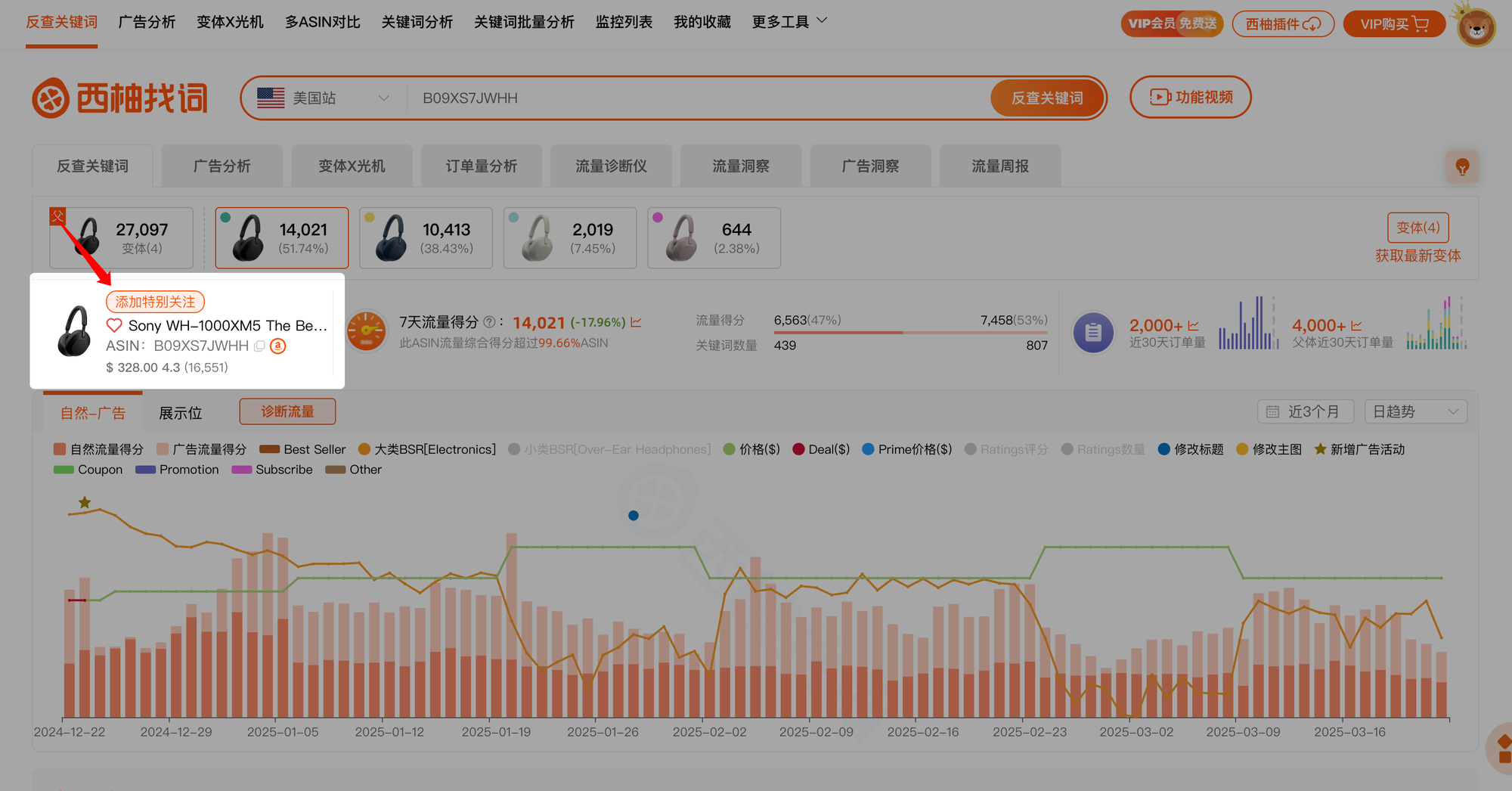This screenshot has width=1512, height=791.
Task: Click the VIP购买 button
Action: [1394, 24]
